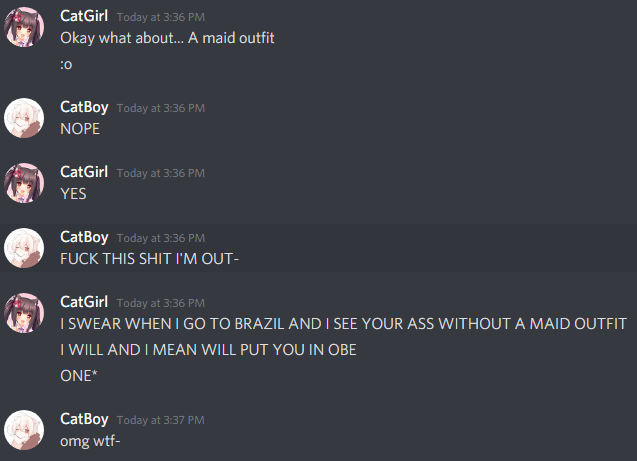Image resolution: width=637 pixels, height=461 pixels.
Task: Click CatGirl username above YES message
Action: click(x=84, y=172)
